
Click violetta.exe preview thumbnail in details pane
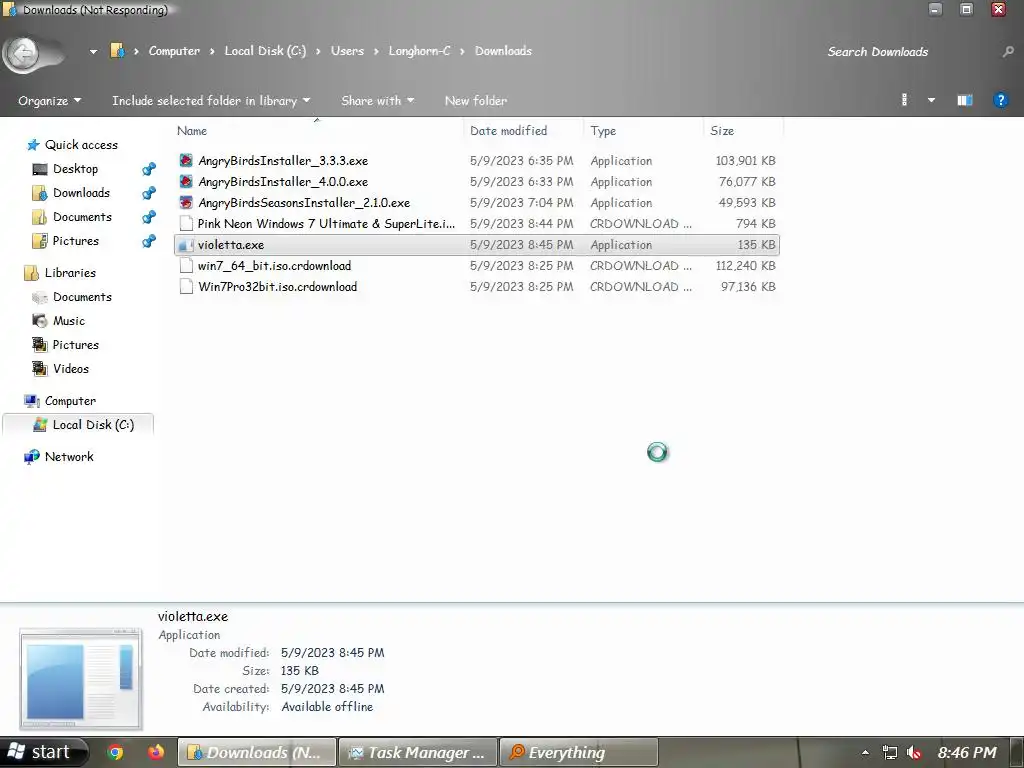click(x=81, y=679)
